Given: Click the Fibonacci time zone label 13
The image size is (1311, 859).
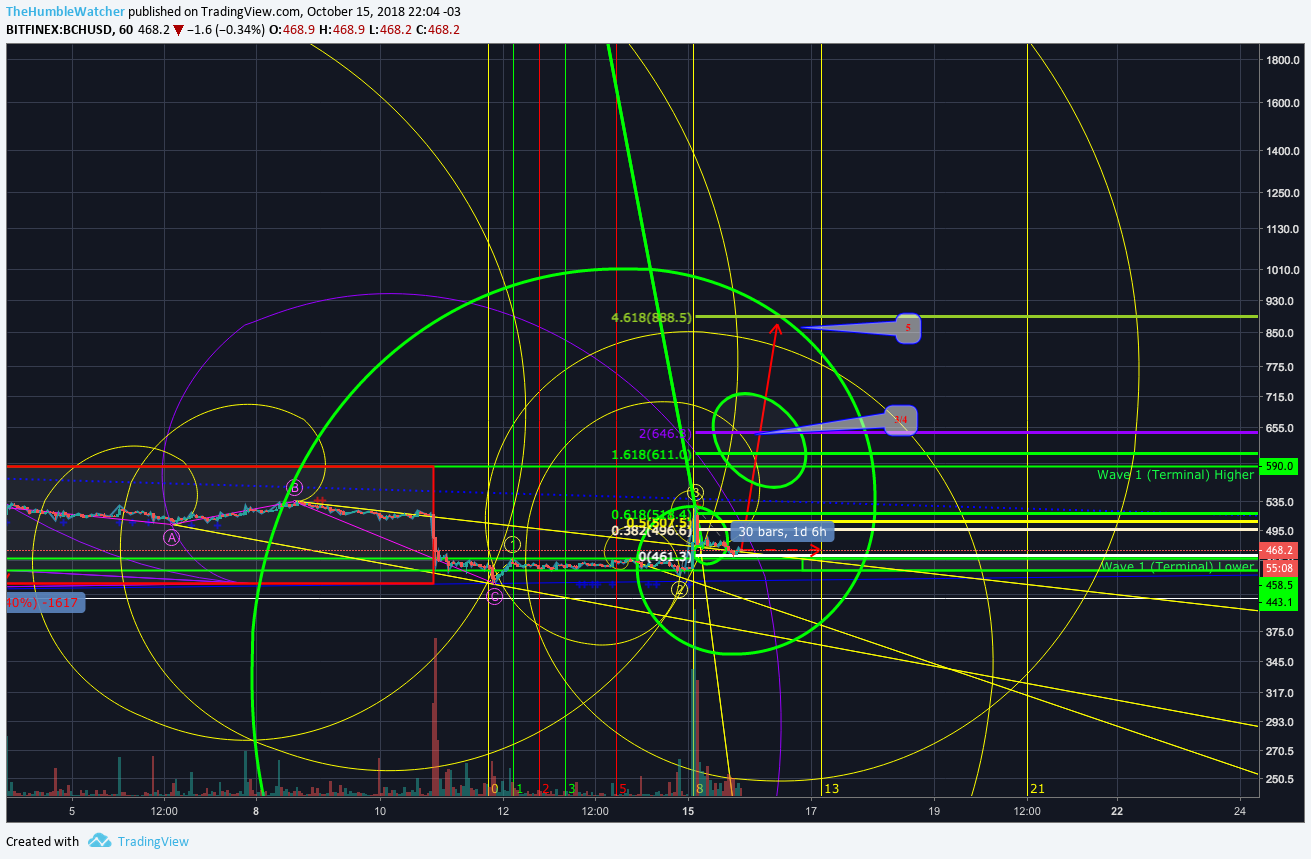Looking at the screenshot, I should (x=831, y=789).
